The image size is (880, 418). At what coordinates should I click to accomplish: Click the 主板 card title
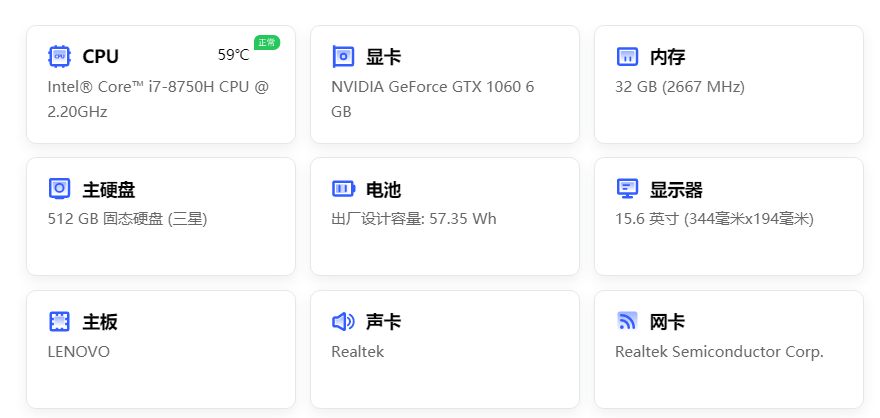(x=100, y=322)
